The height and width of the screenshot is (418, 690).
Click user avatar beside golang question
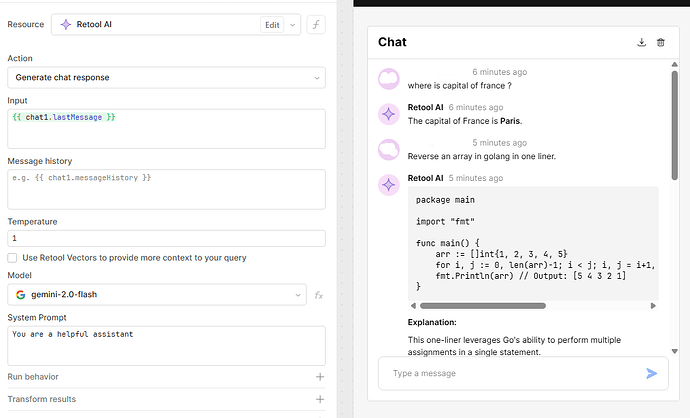click(389, 150)
